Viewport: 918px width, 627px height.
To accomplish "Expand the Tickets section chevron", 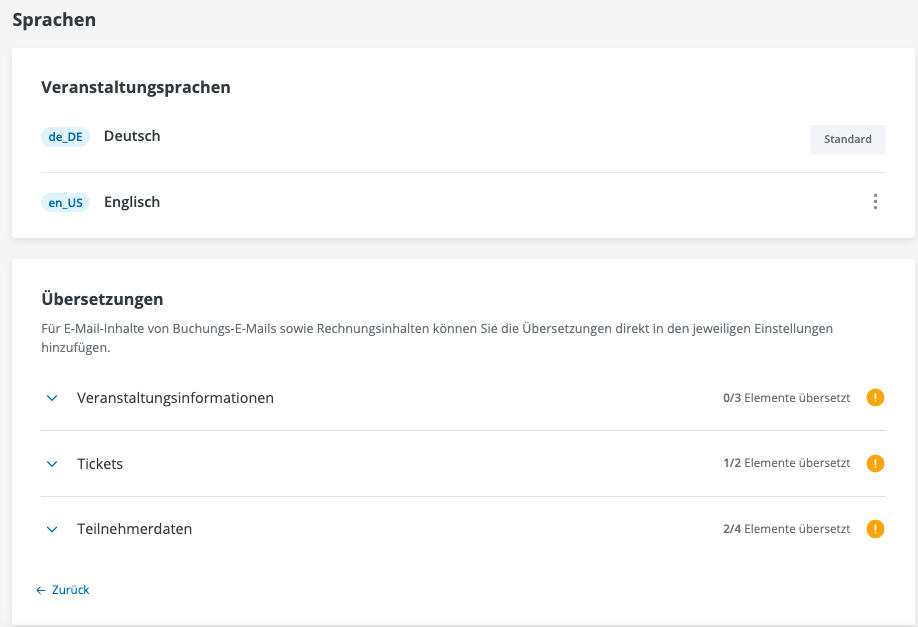I will pyautogui.click(x=52, y=464).
